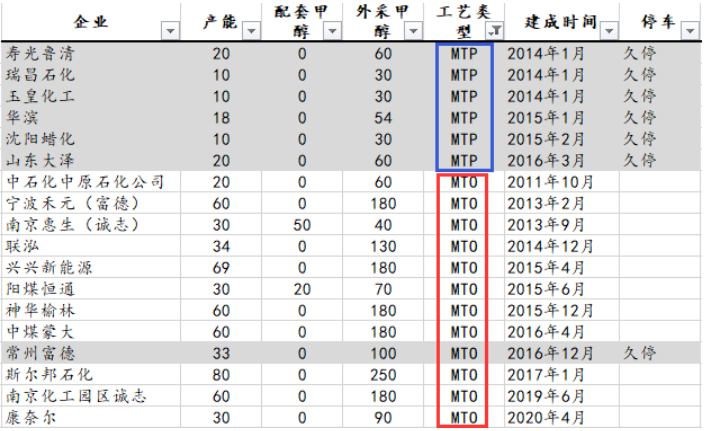The image size is (704, 431).
Task: Open the 停车 column filter dropdown
Action: point(690,31)
